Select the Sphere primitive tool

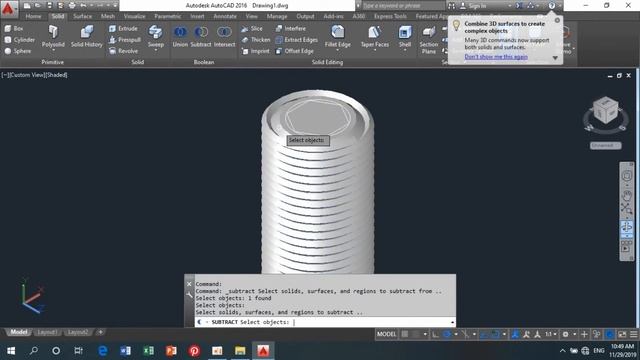(18, 51)
